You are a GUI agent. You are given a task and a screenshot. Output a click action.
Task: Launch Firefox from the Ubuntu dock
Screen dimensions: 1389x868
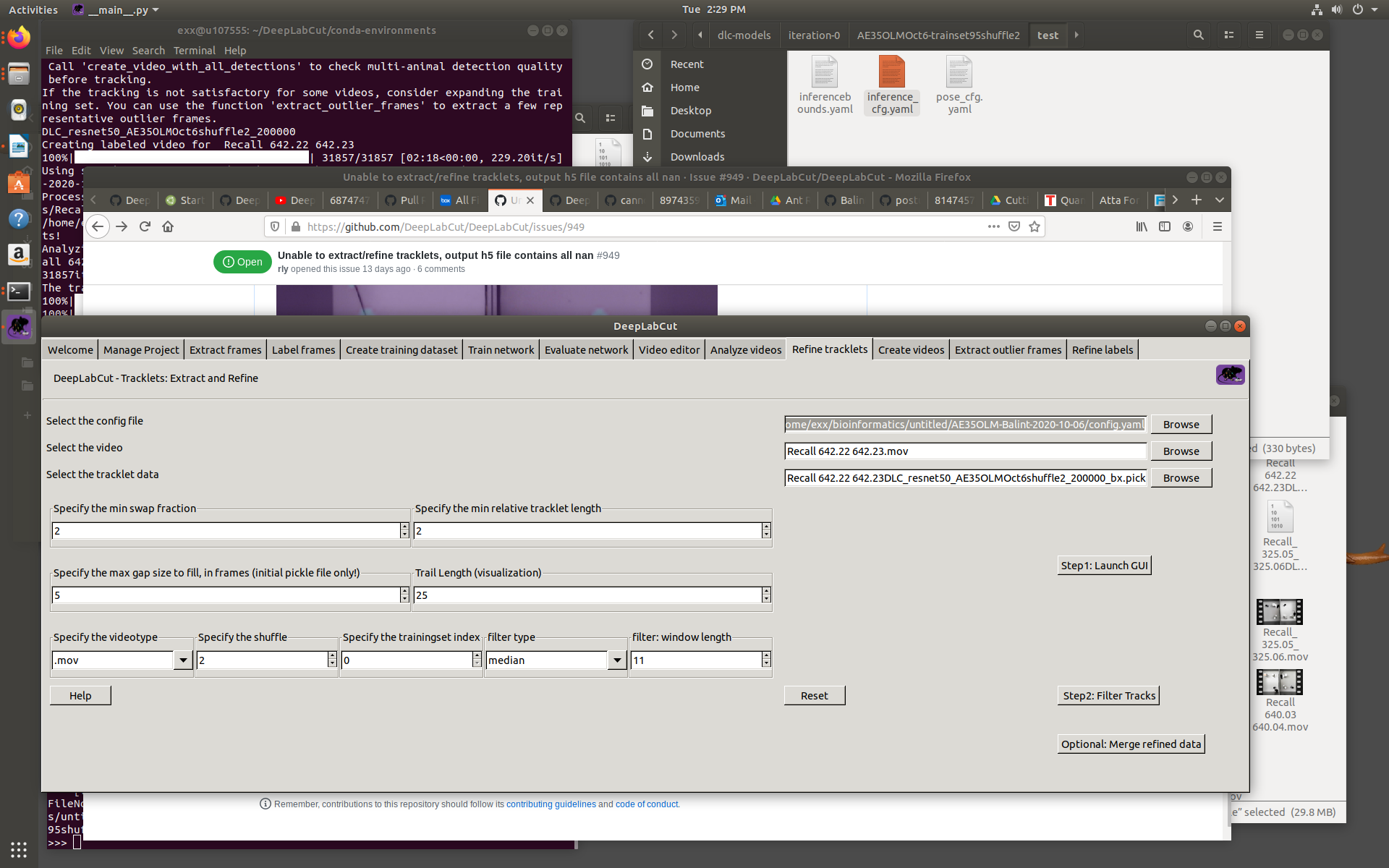18,38
